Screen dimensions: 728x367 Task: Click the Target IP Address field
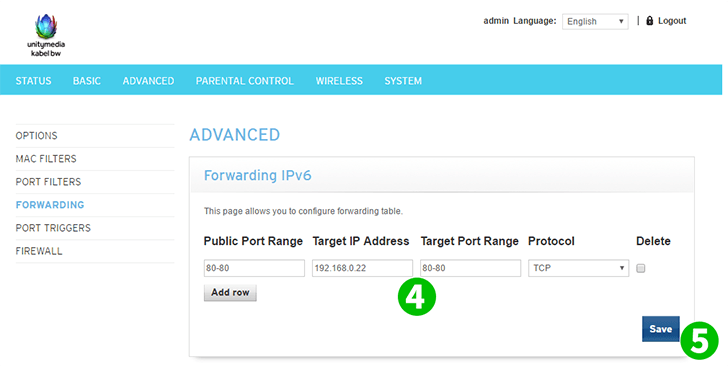[362, 268]
